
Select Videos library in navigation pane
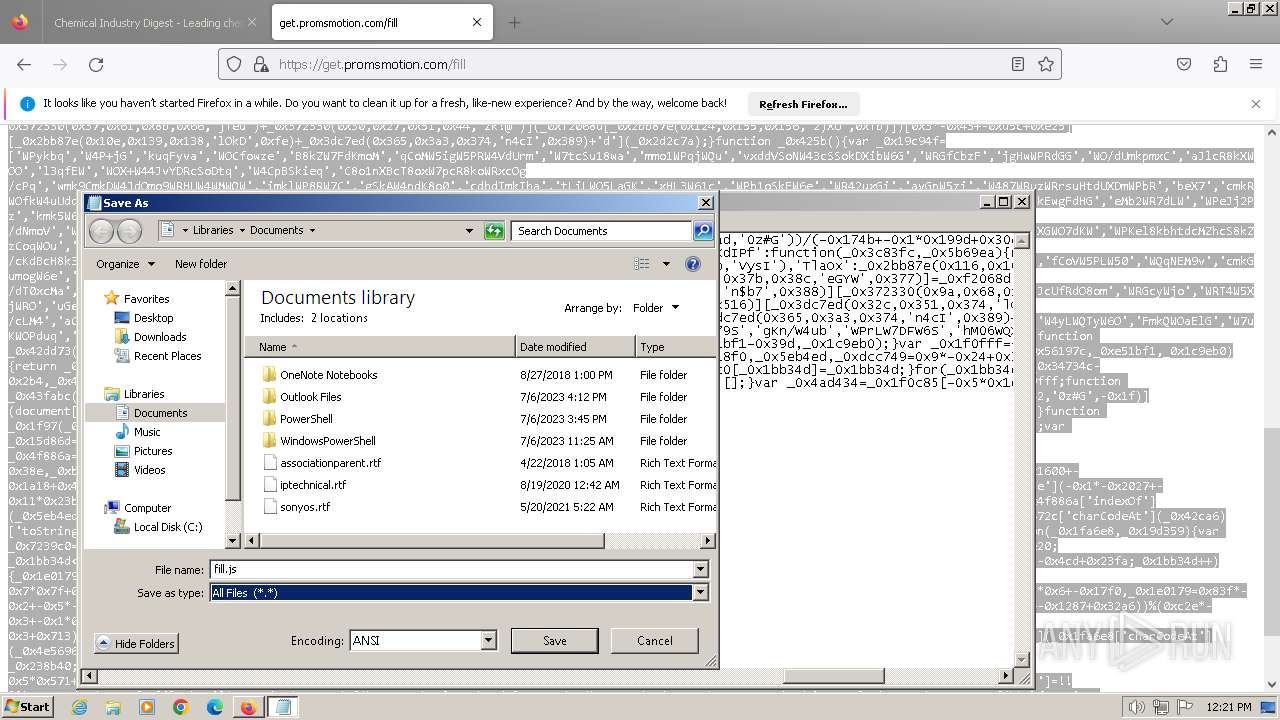(150, 470)
